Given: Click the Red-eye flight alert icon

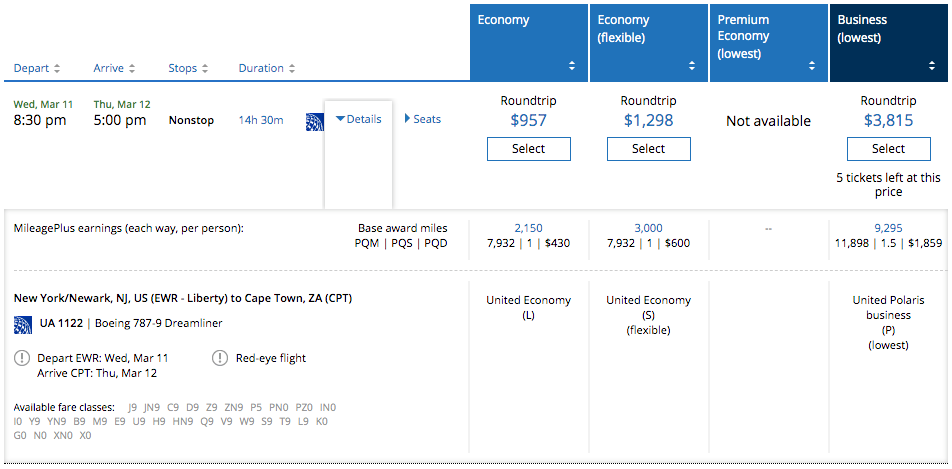Looking at the screenshot, I should pyautogui.click(x=219, y=358).
